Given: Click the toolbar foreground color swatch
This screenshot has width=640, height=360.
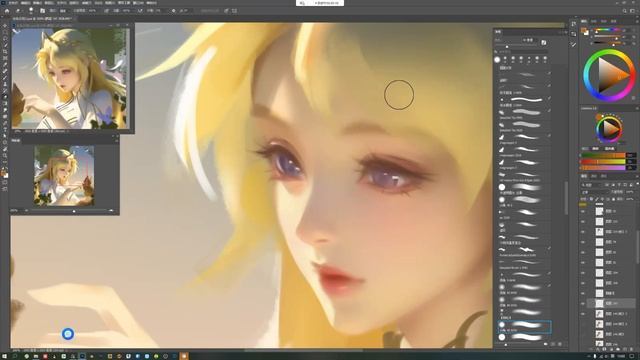Looking at the screenshot, I should click(x=4, y=172).
